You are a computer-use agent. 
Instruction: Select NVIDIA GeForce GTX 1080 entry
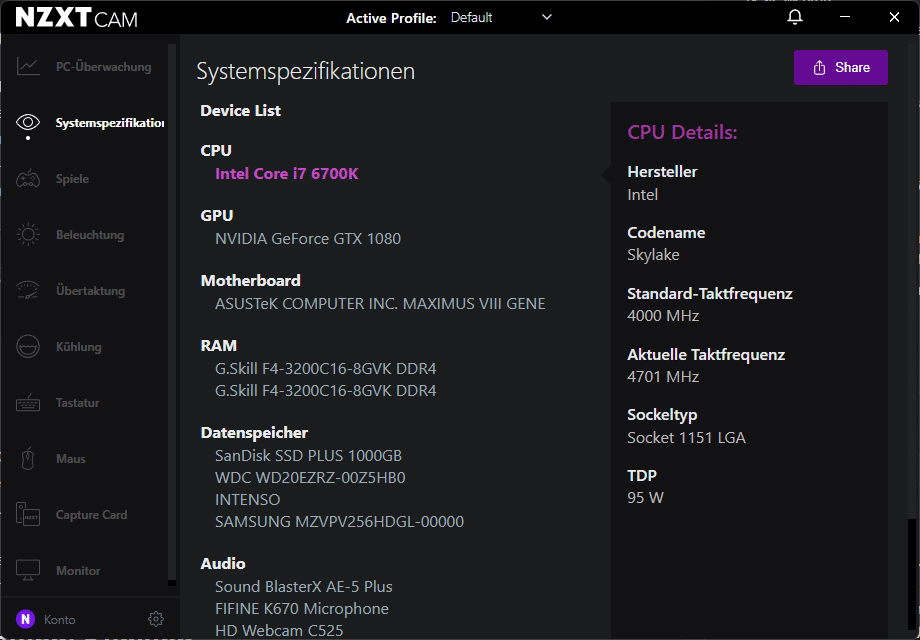tap(307, 239)
